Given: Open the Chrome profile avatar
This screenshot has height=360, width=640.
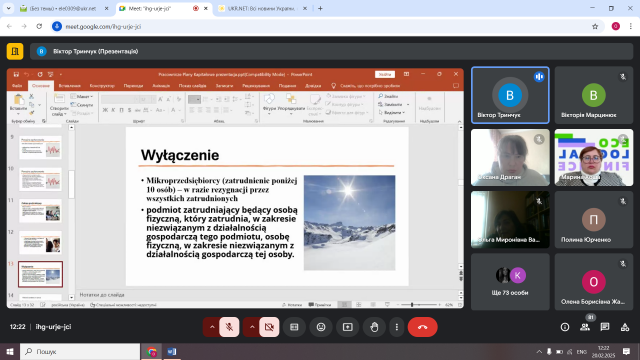Looking at the screenshot, I should click(616, 27).
